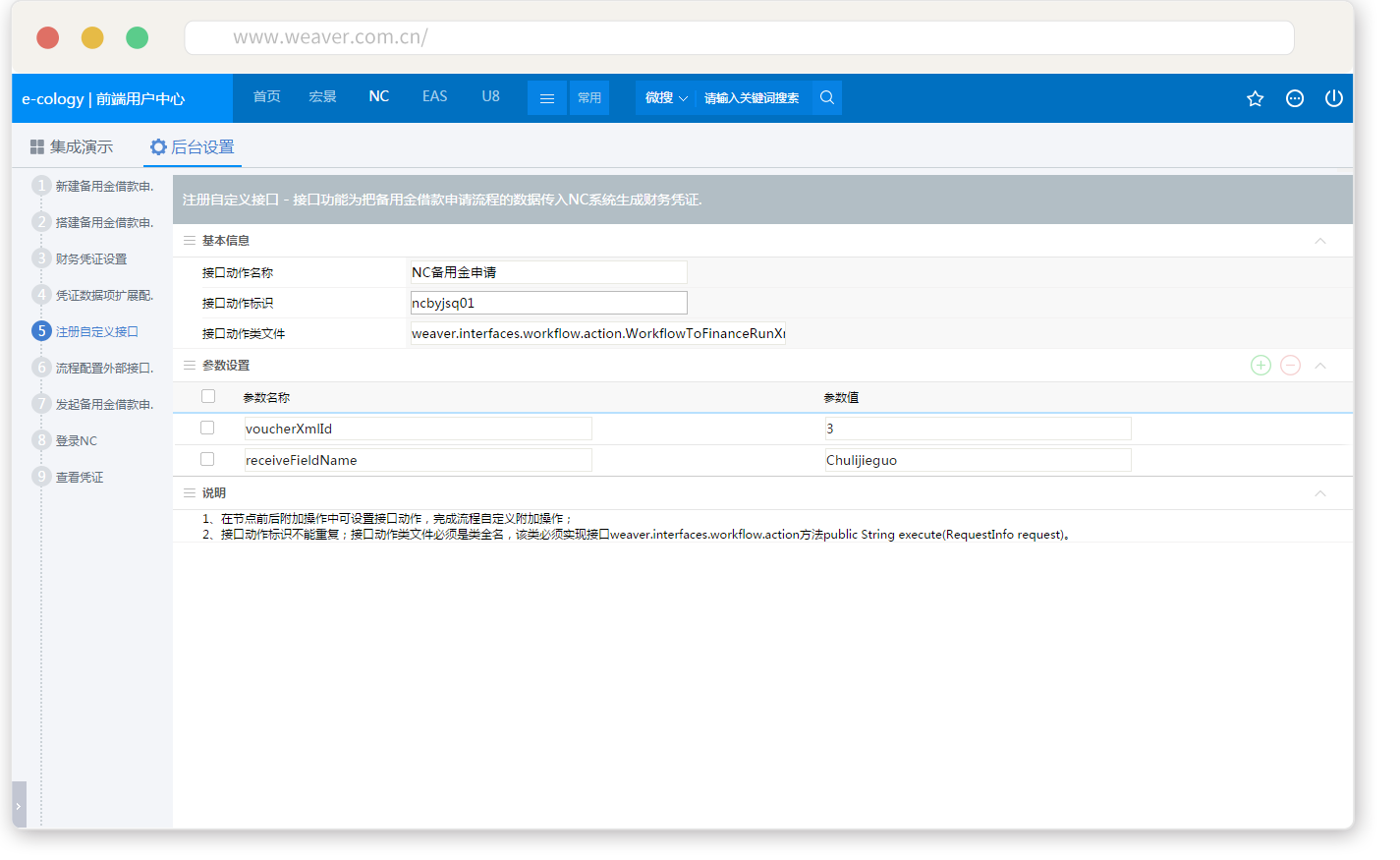Collapse the 说明 section
Screen dimensions: 1400x860
[1320, 493]
